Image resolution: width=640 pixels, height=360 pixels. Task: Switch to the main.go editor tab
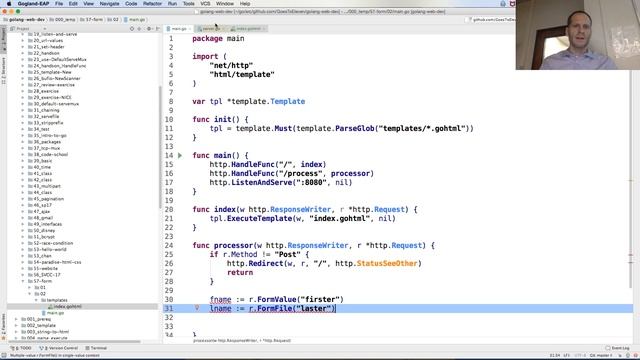[x=179, y=29]
